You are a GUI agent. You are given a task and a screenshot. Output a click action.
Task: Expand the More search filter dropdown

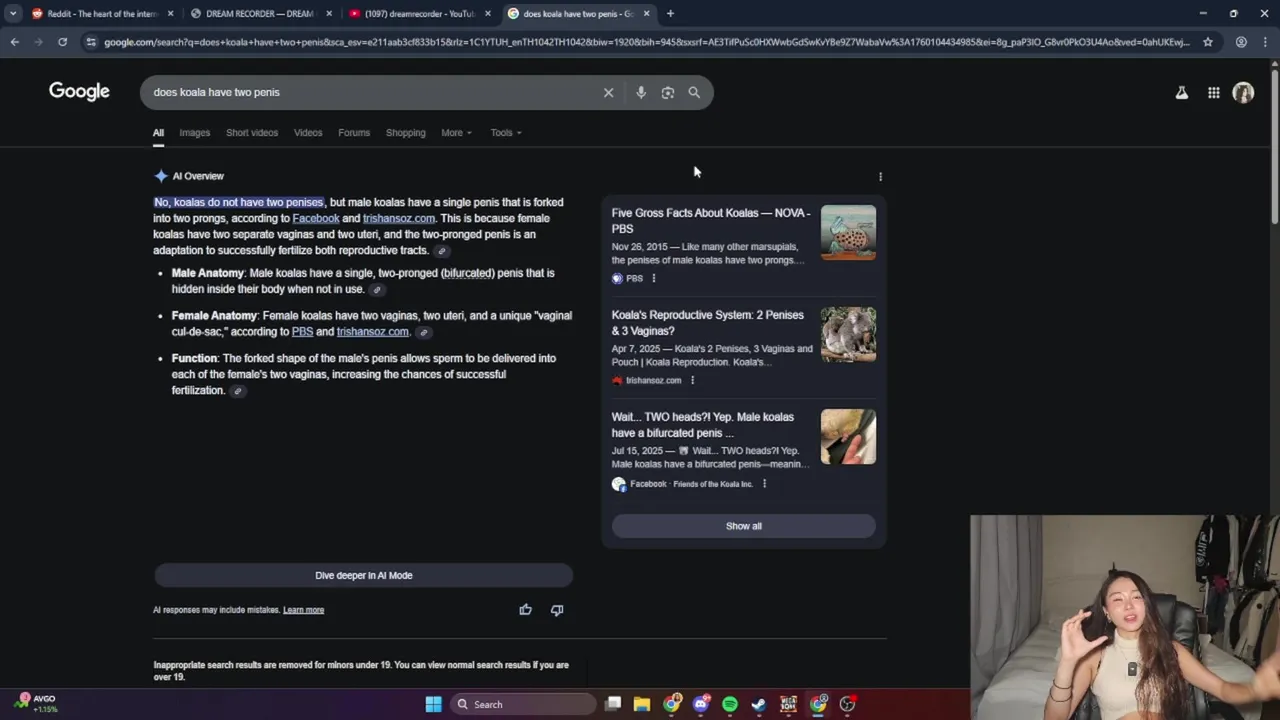456,133
